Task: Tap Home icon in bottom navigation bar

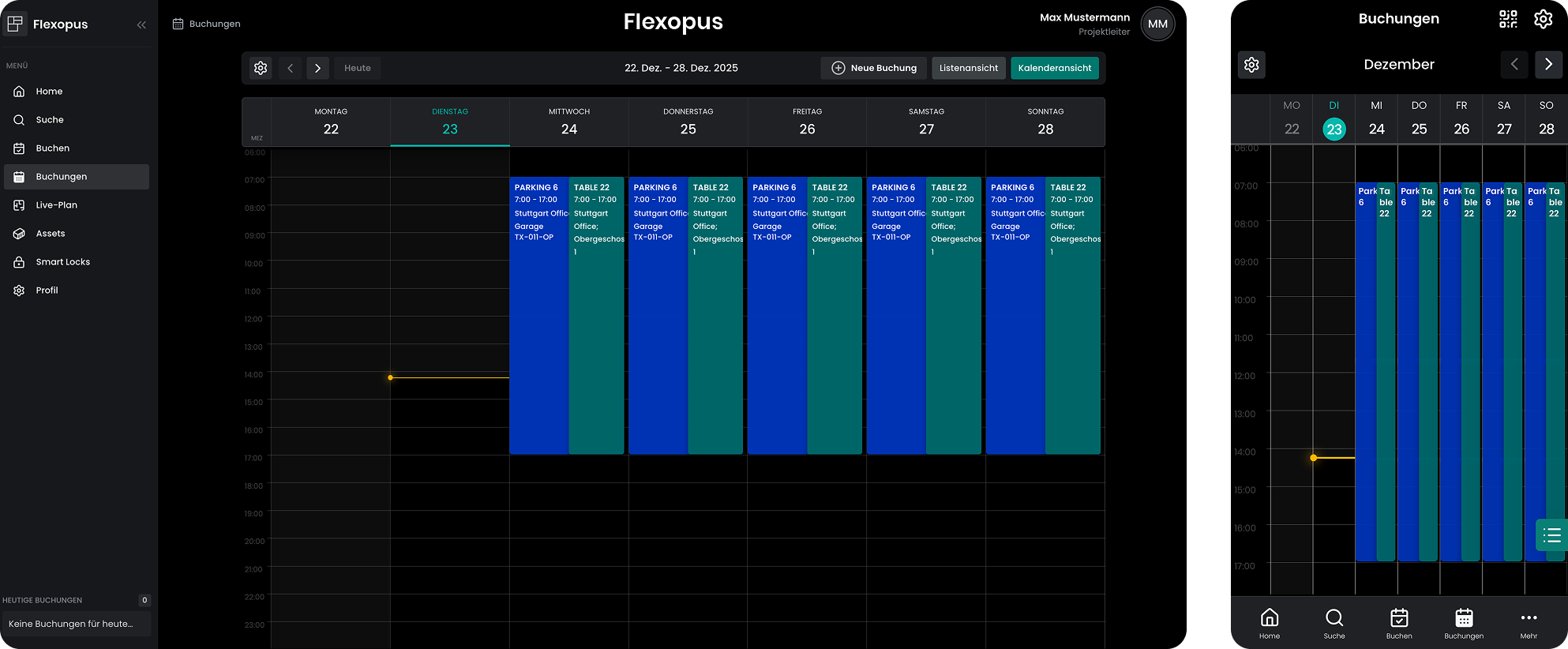Action: [1270, 622]
